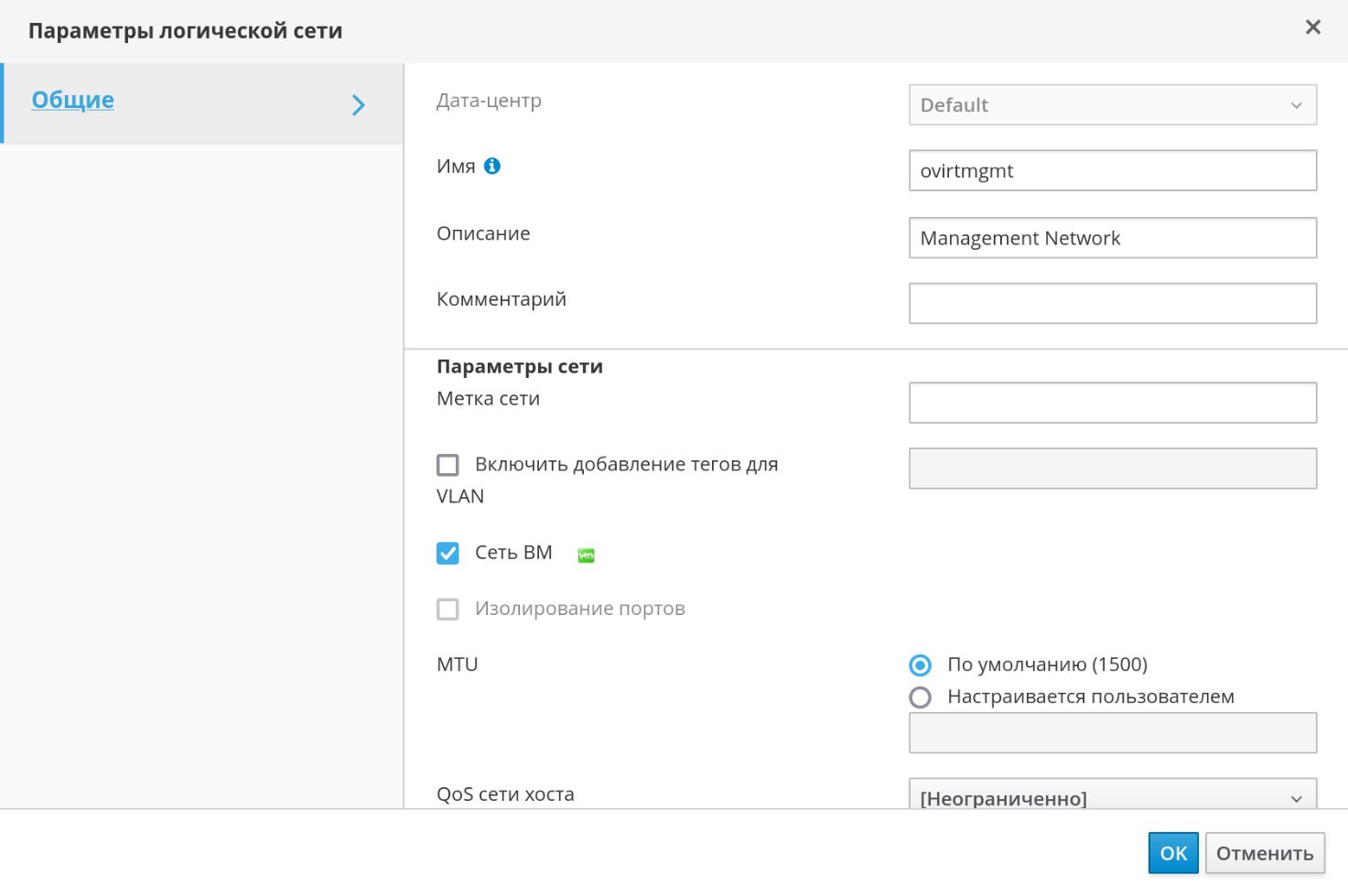Enable VLAN tagging checkbox

point(448,465)
